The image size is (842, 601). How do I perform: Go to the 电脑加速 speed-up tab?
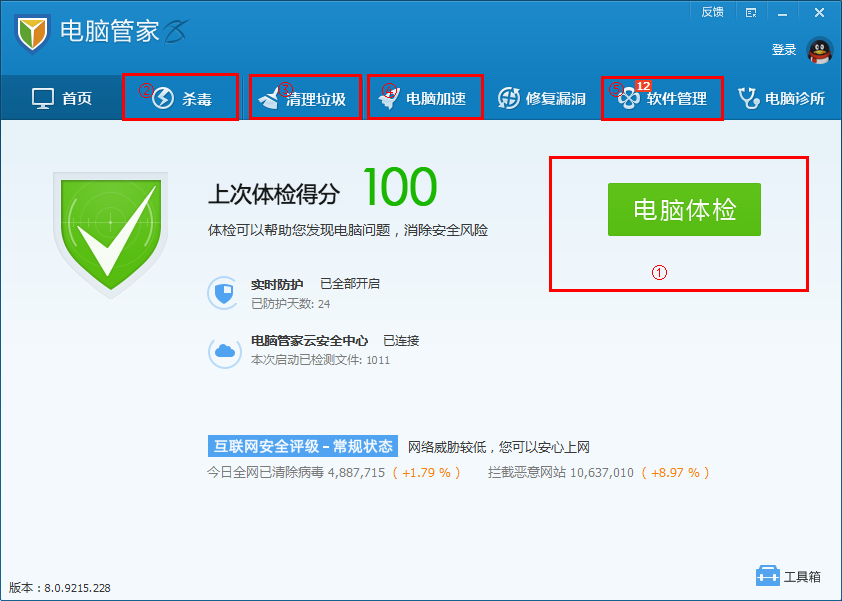[x=422, y=98]
